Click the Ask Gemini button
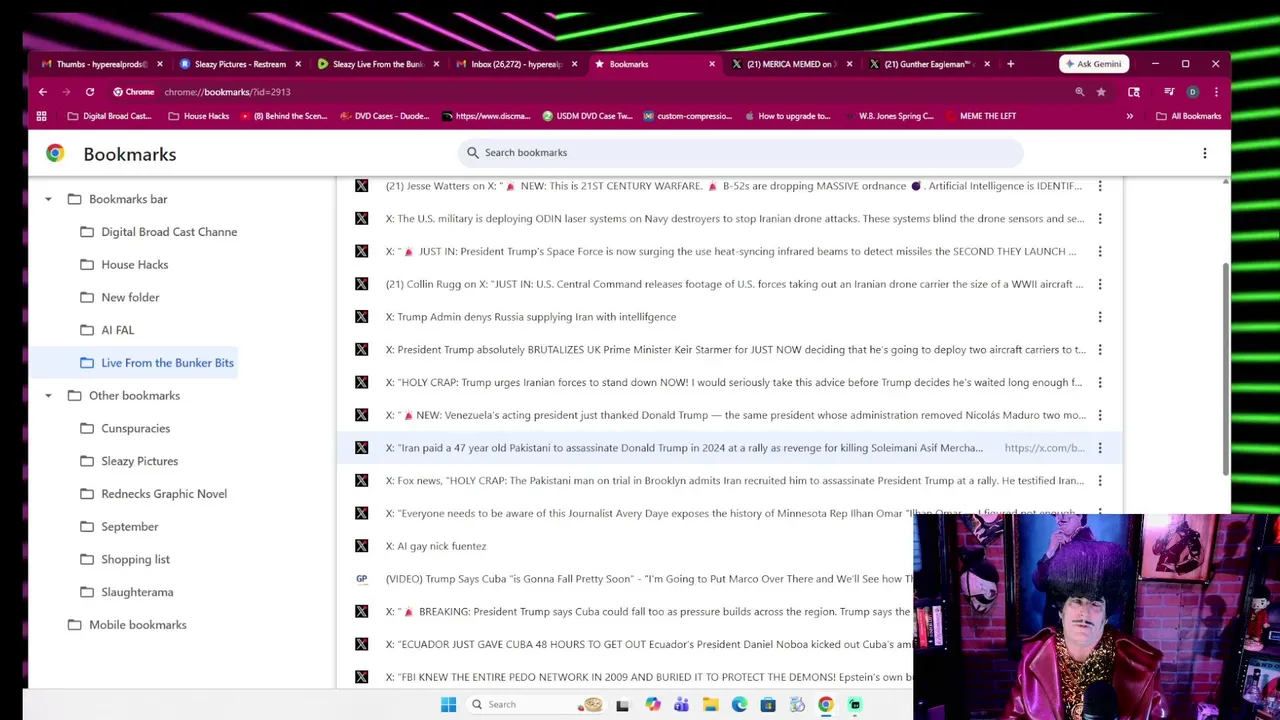This screenshot has height=720, width=1280. 1093,64
